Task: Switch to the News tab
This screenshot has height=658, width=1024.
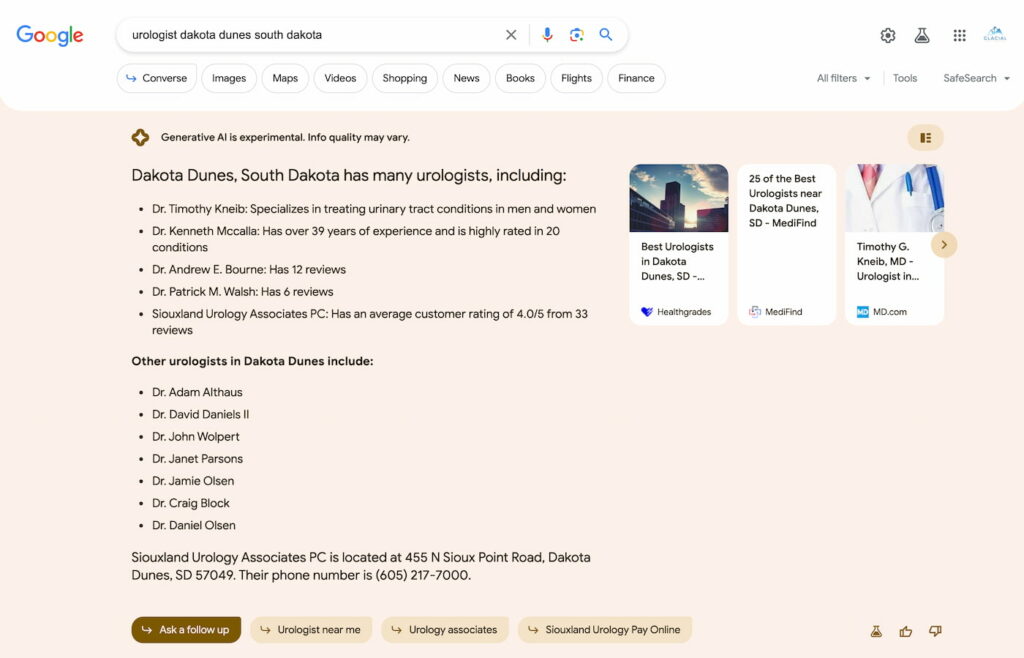Action: [466, 78]
